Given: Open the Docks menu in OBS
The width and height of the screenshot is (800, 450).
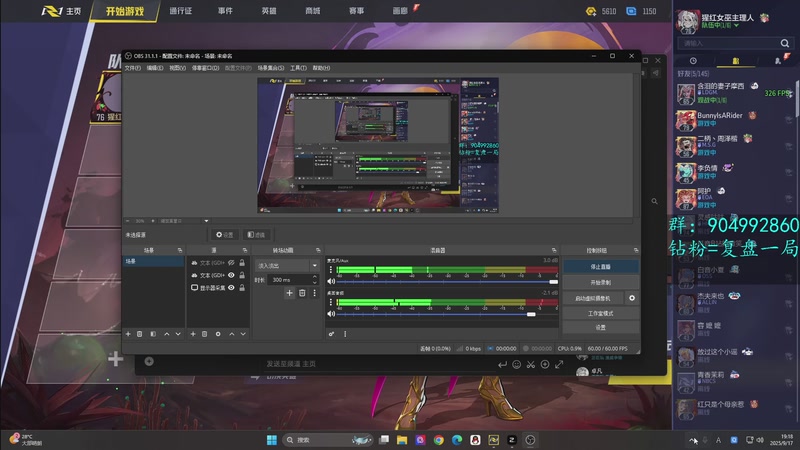Looking at the screenshot, I should [205, 68].
